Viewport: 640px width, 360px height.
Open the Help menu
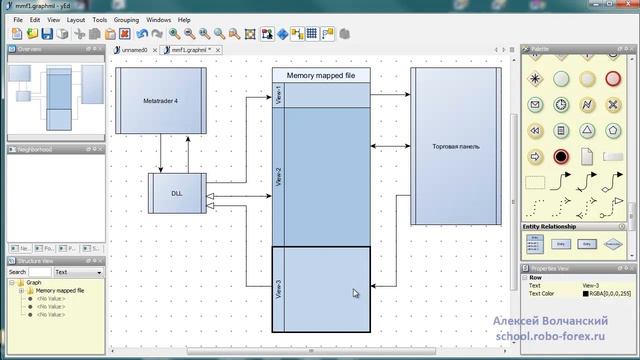(x=184, y=20)
